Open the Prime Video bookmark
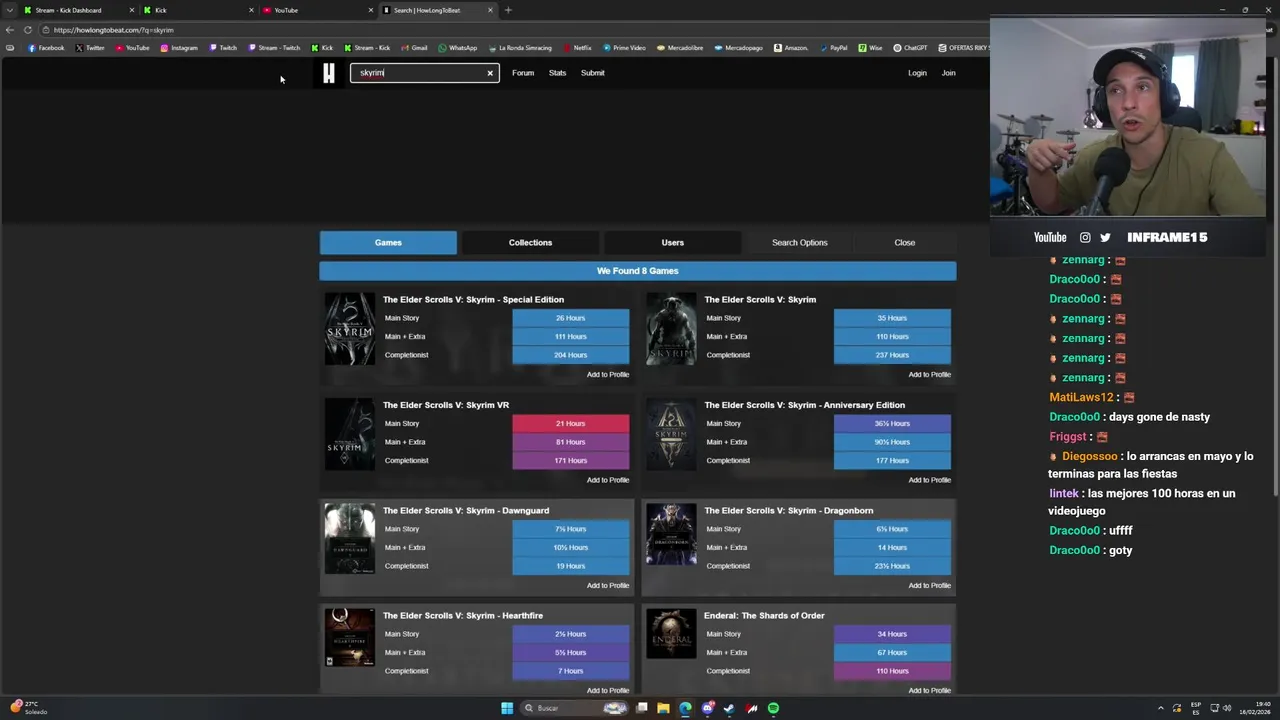The image size is (1280, 720). (624, 48)
